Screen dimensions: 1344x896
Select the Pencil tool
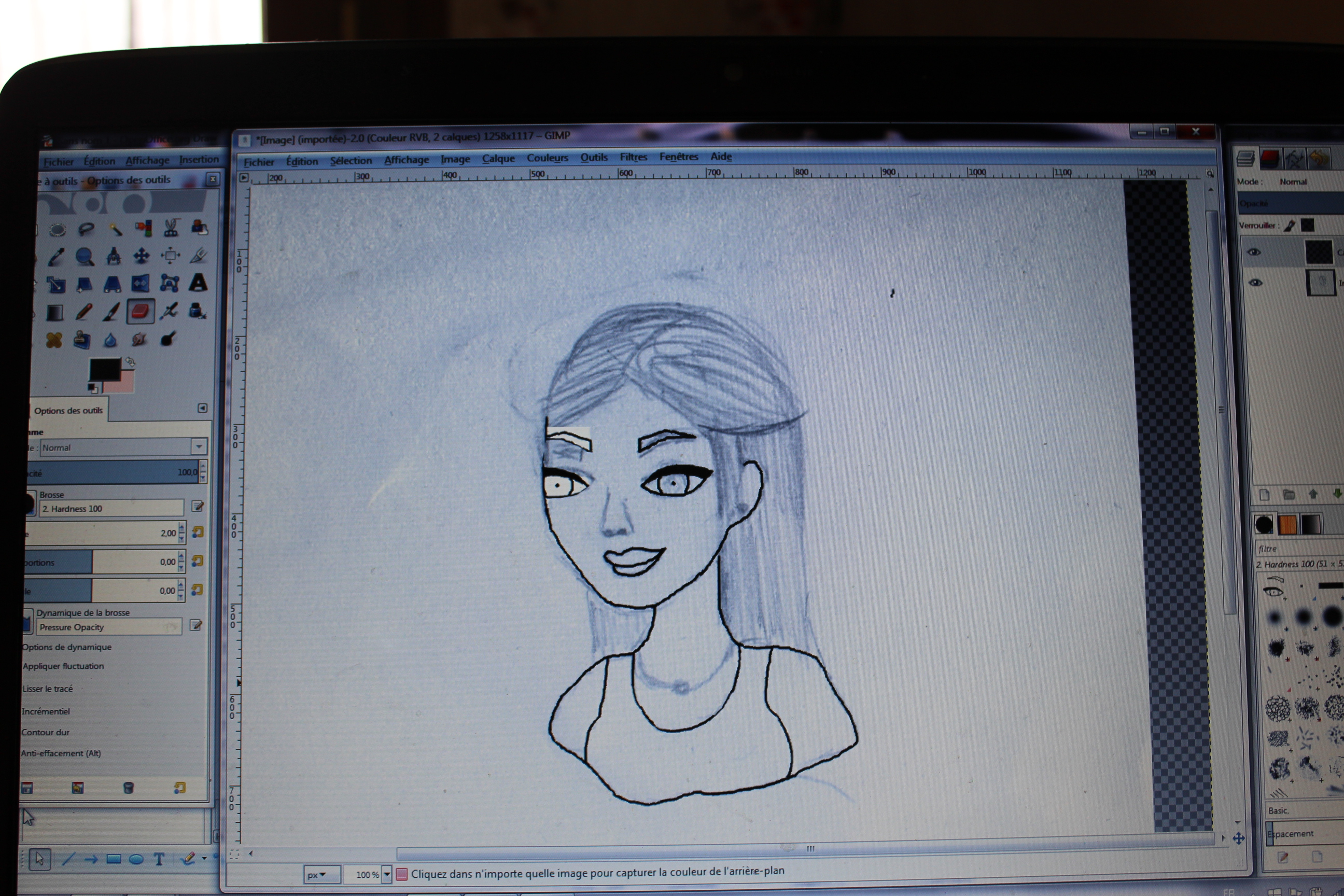[84, 313]
